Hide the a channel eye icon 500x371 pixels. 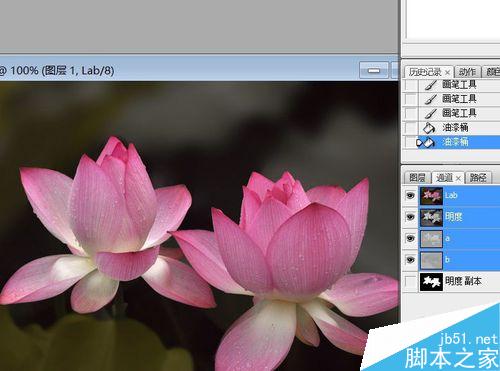[x=411, y=238]
